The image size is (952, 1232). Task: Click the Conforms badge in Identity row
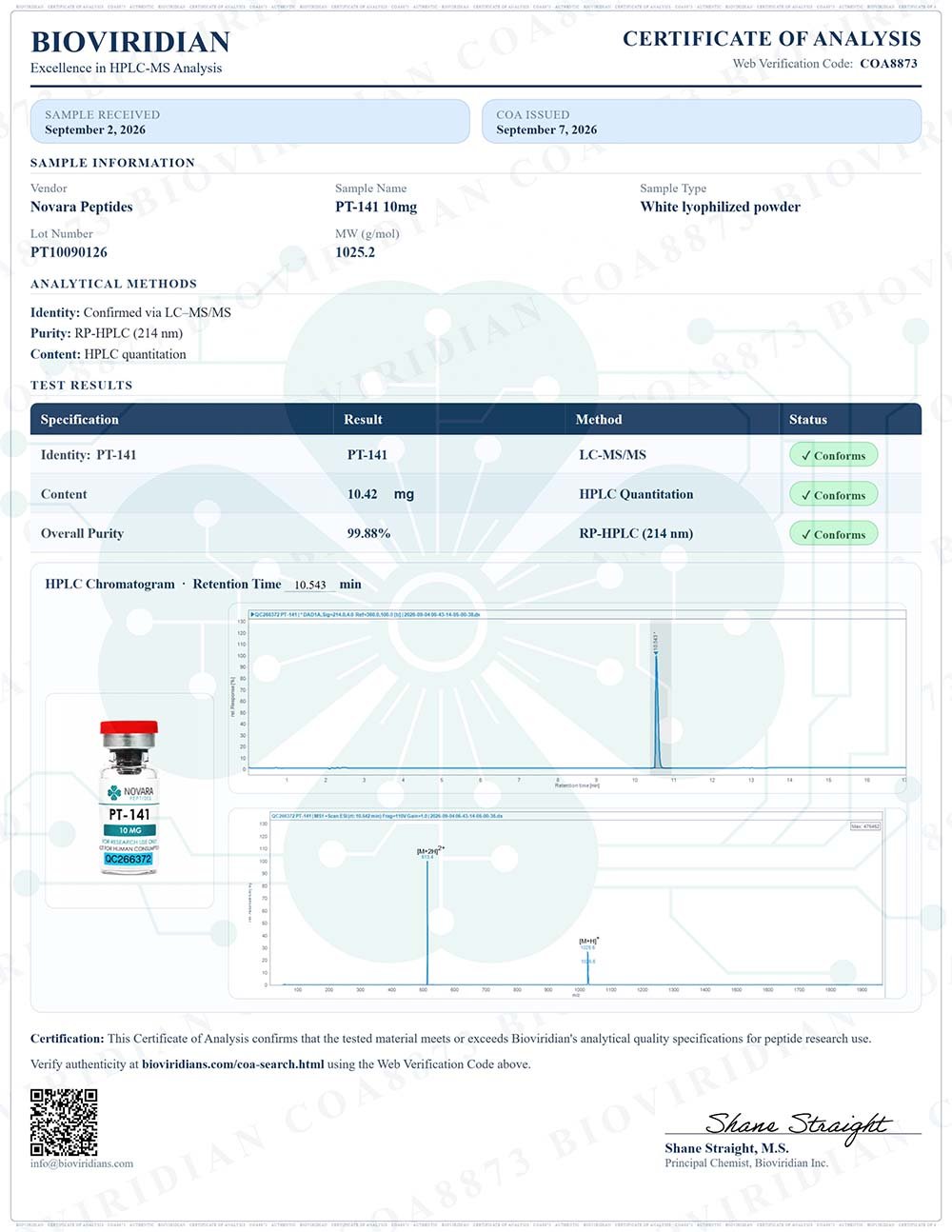(x=833, y=455)
